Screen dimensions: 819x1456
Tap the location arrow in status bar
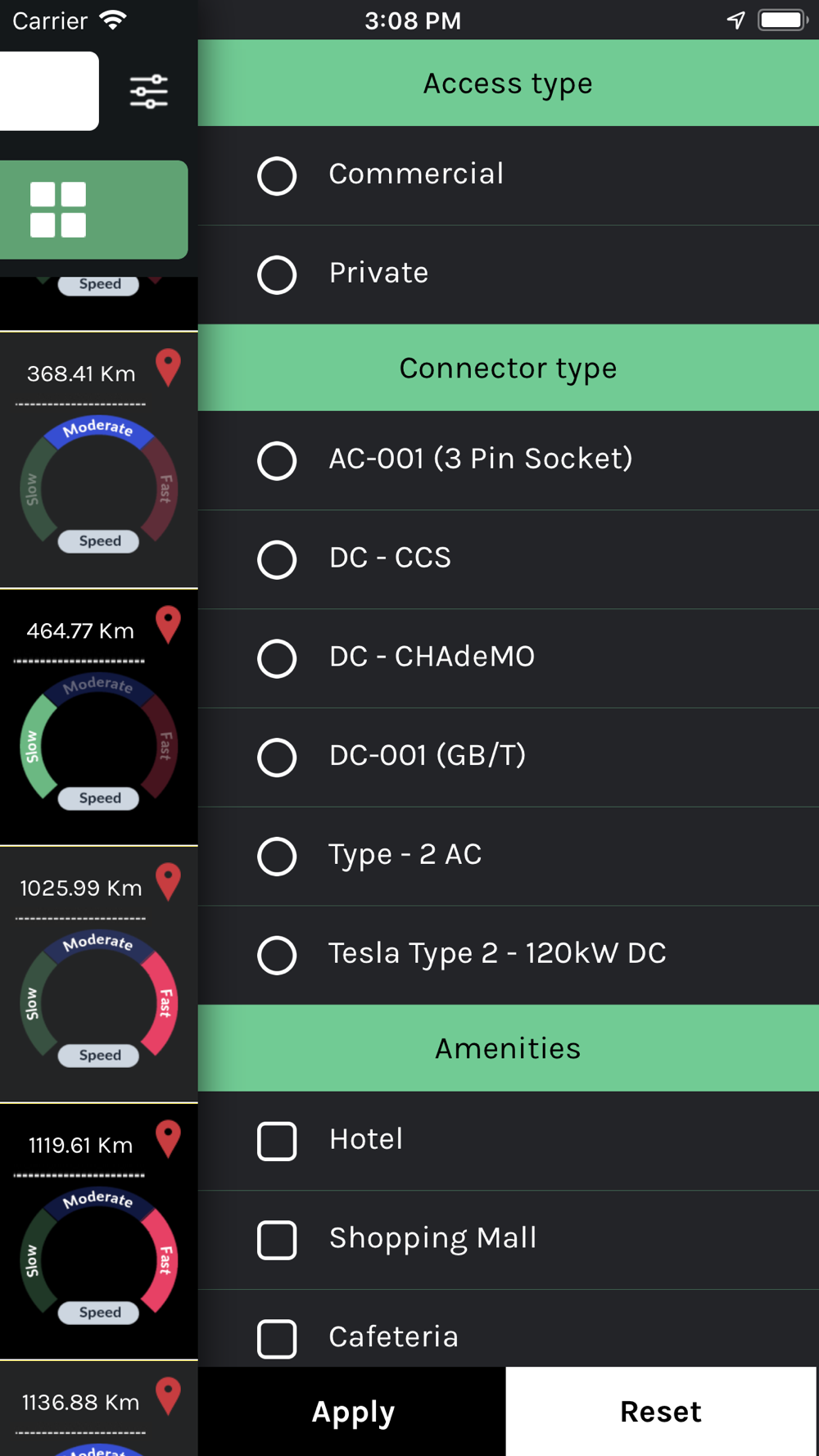pyautogui.click(x=736, y=20)
